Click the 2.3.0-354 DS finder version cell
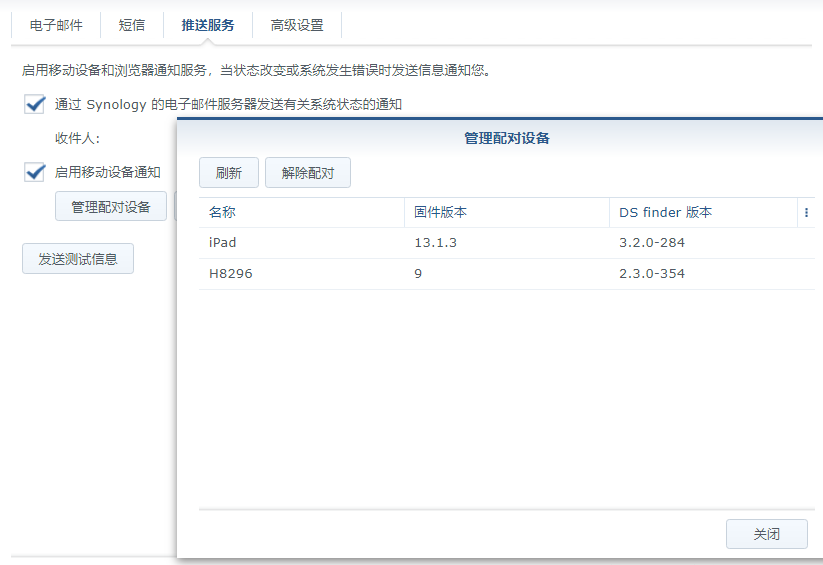Image resolution: width=823 pixels, height=565 pixels. tap(652, 274)
